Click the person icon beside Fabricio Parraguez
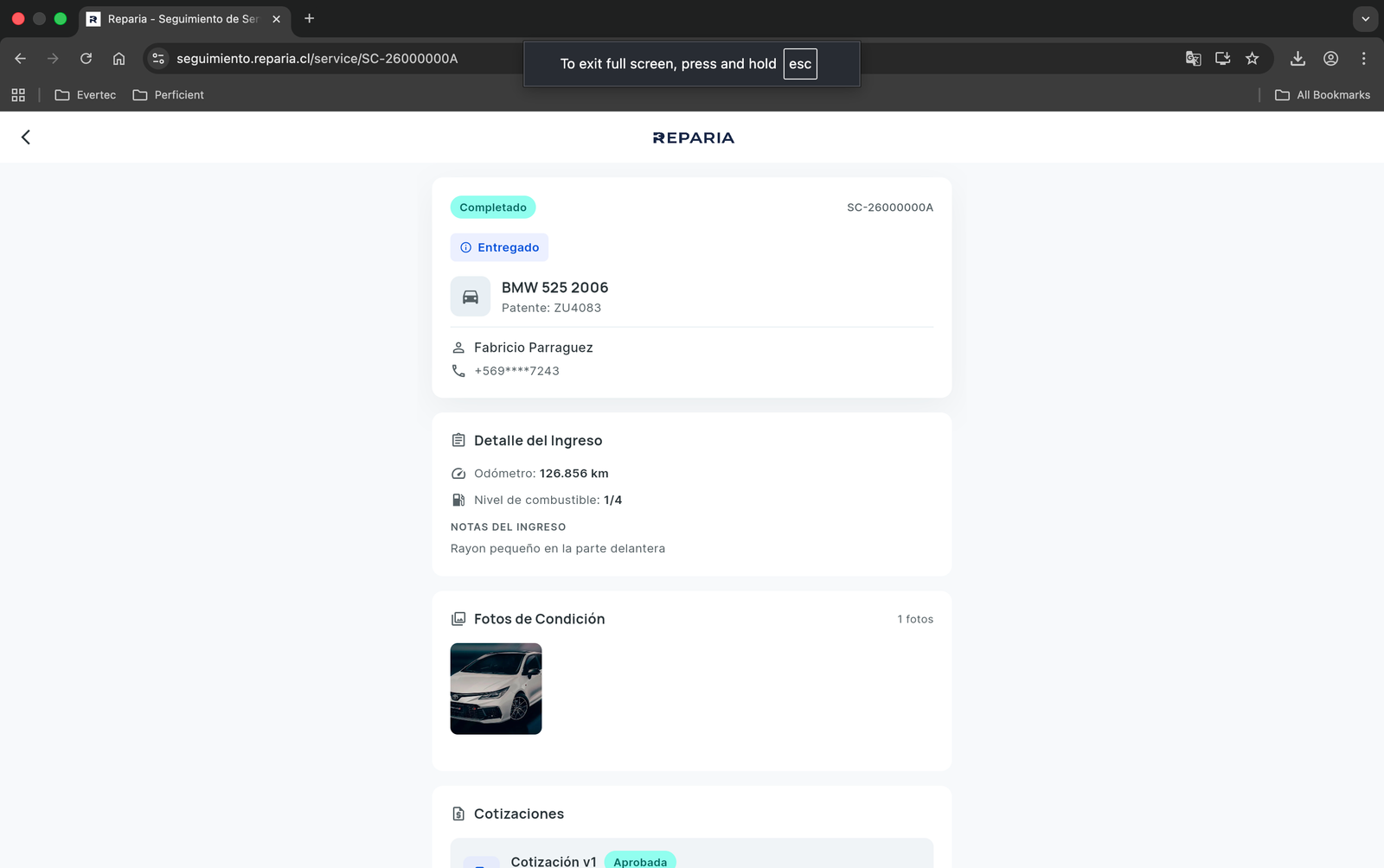Screen dimensions: 1384x868 click(458, 347)
